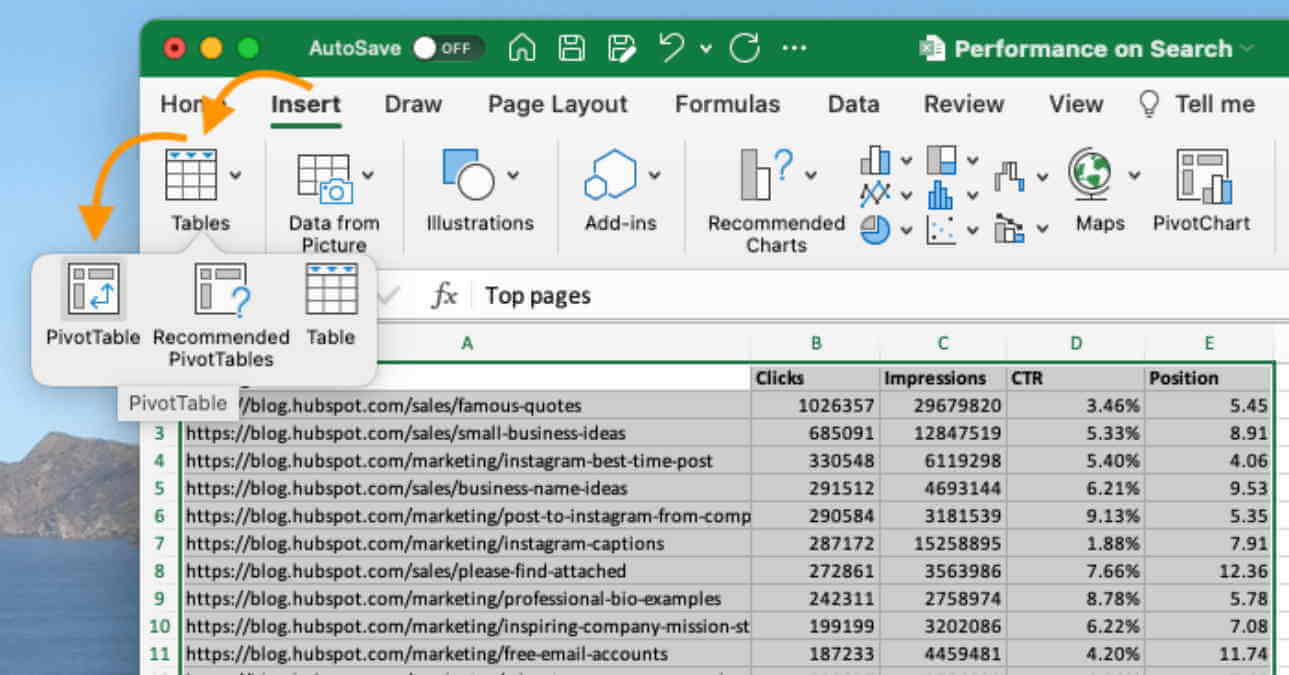Select Recommended PivotTables option
Viewport: 1289px width, 675px height.
pyautogui.click(x=221, y=290)
